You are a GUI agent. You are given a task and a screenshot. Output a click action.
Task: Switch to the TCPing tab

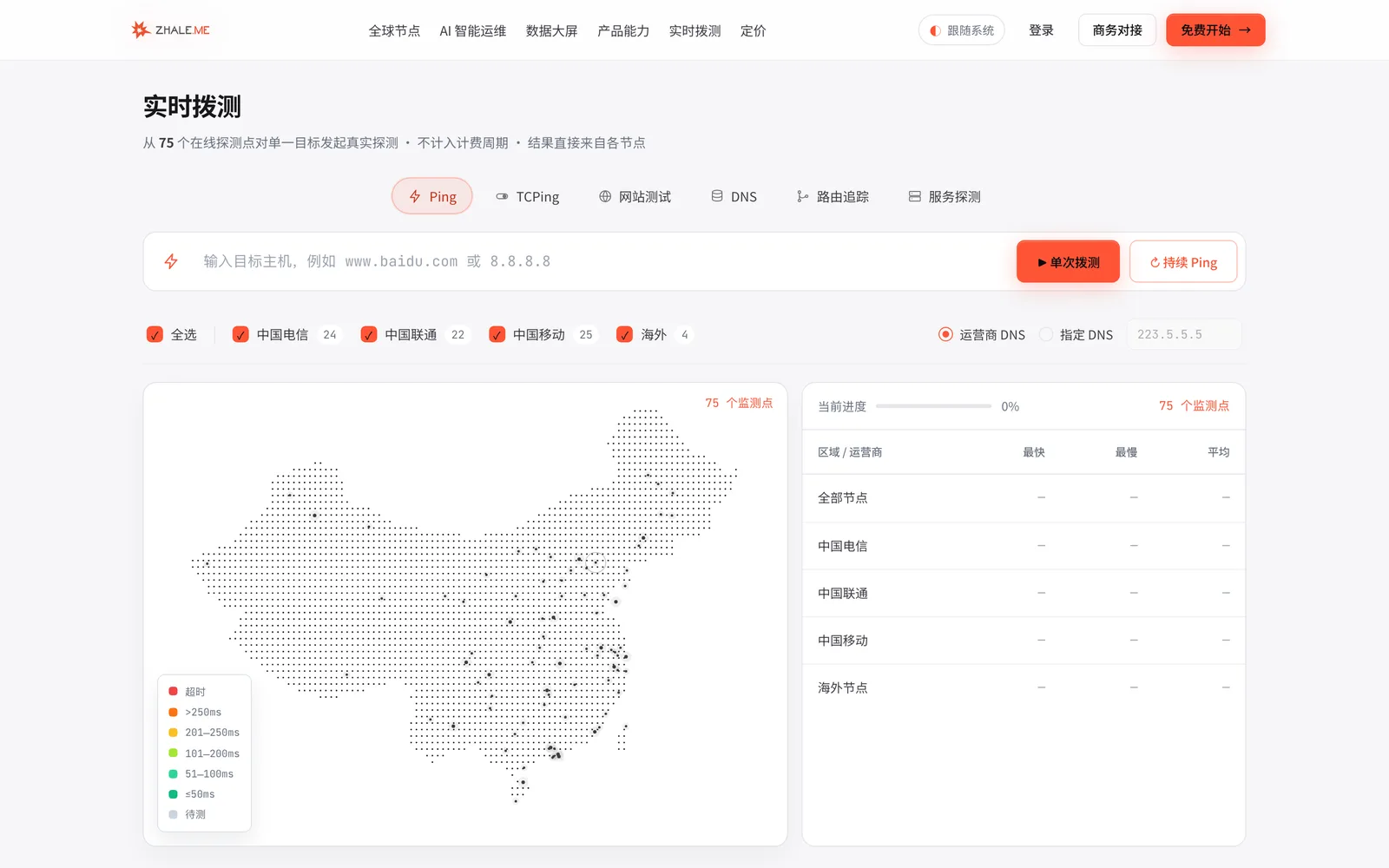pos(527,196)
